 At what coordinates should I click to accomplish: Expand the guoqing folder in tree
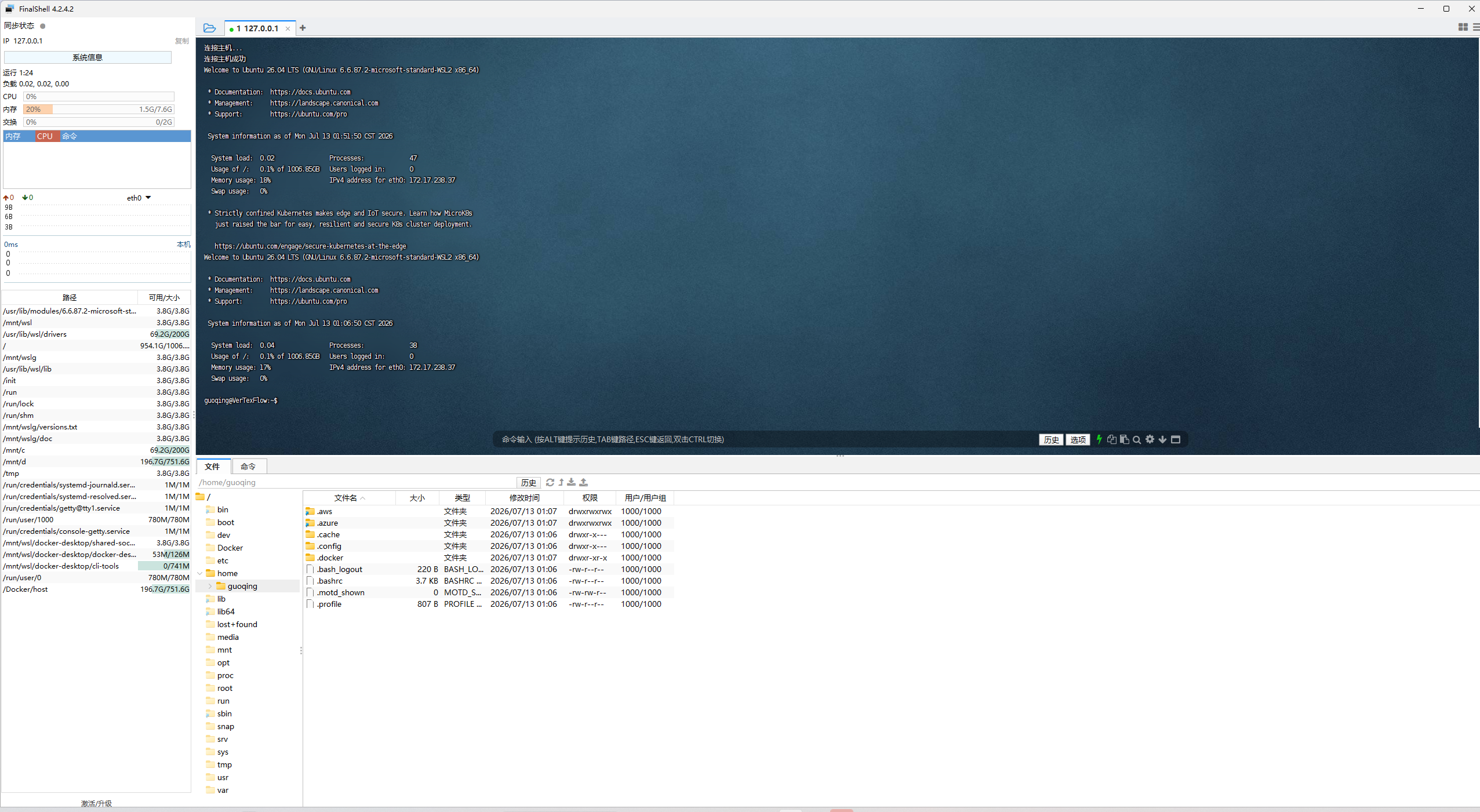tap(210, 586)
